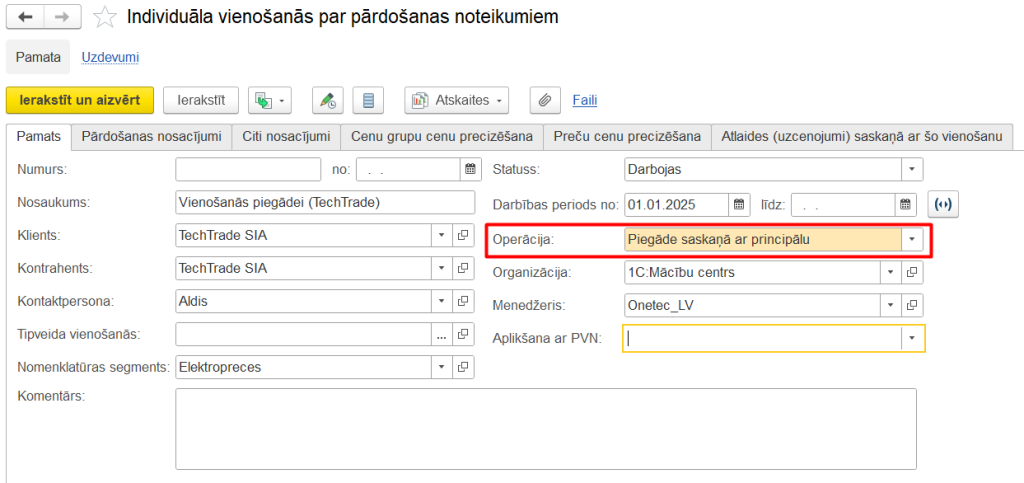This screenshot has width=1024, height=483.
Task: Expand the Aplikšana ar PVN dropdown
Action: [x=912, y=339]
